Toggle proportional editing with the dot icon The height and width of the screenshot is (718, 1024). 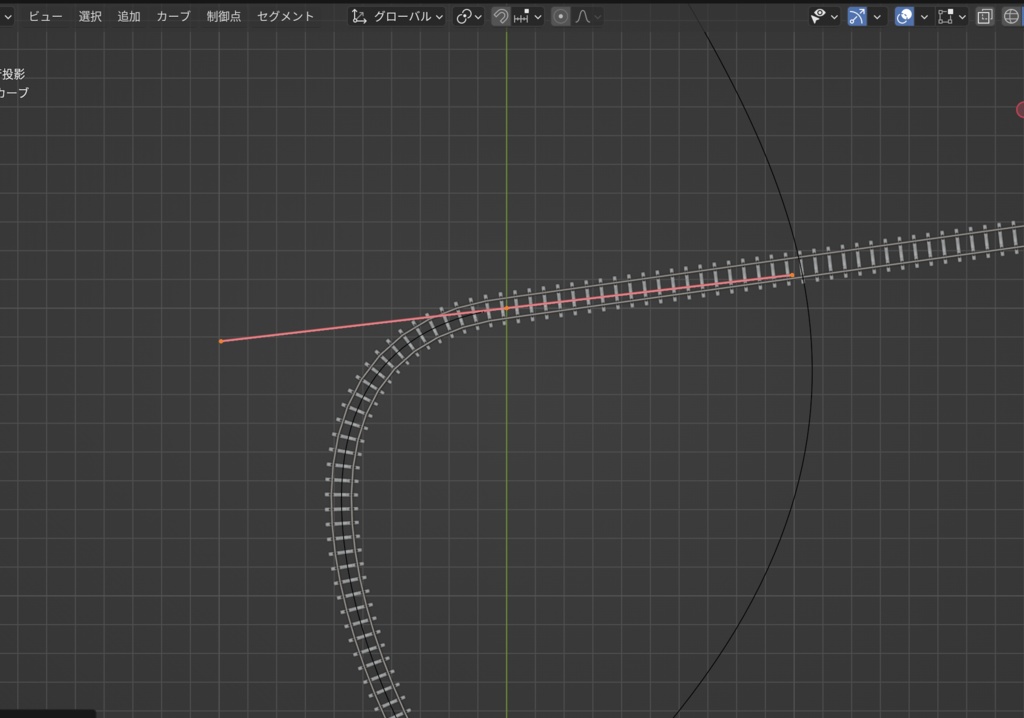[560, 16]
